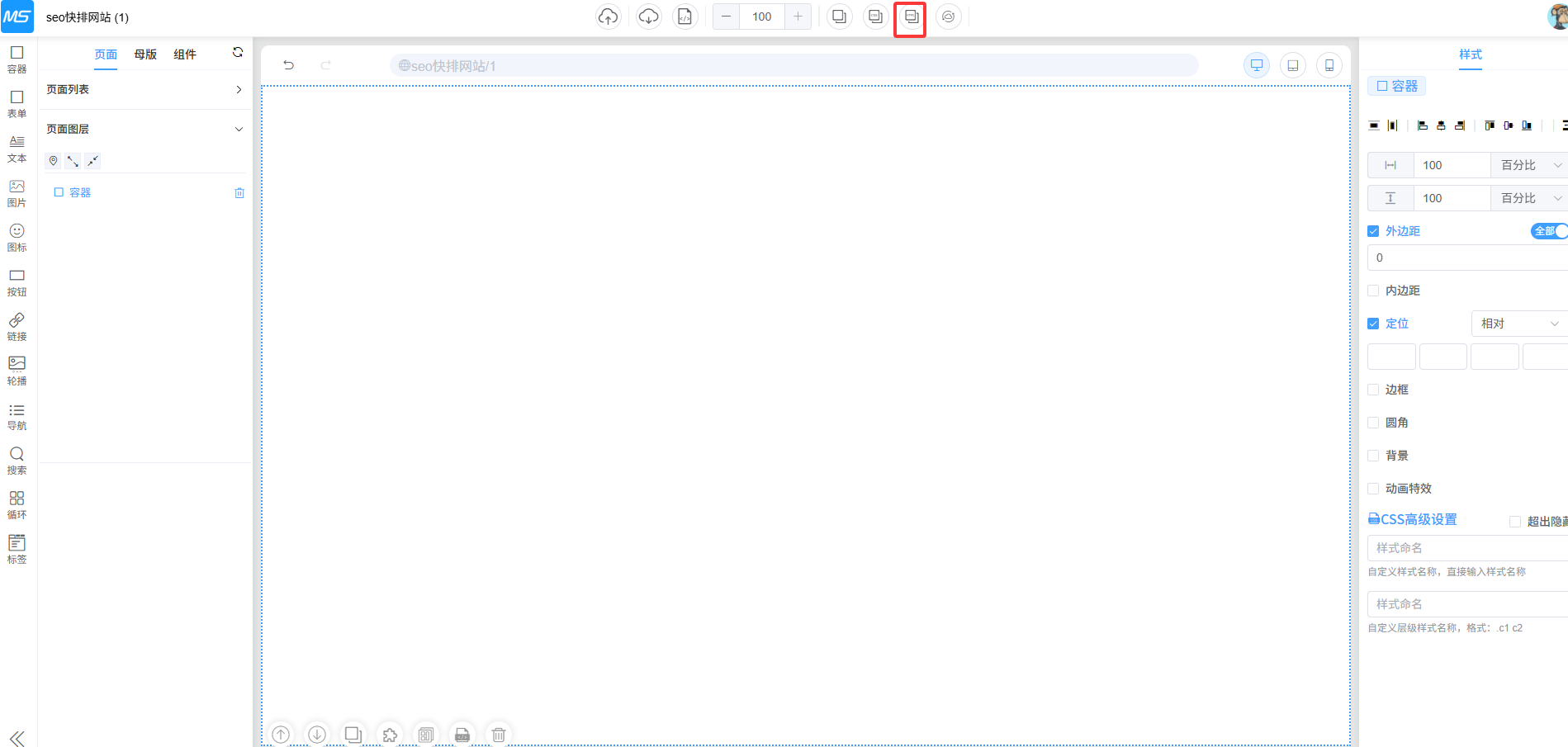Screen dimensions: 1568x747
Task: Select the 轮播 carousel component in sidebar
Action: tap(17, 371)
